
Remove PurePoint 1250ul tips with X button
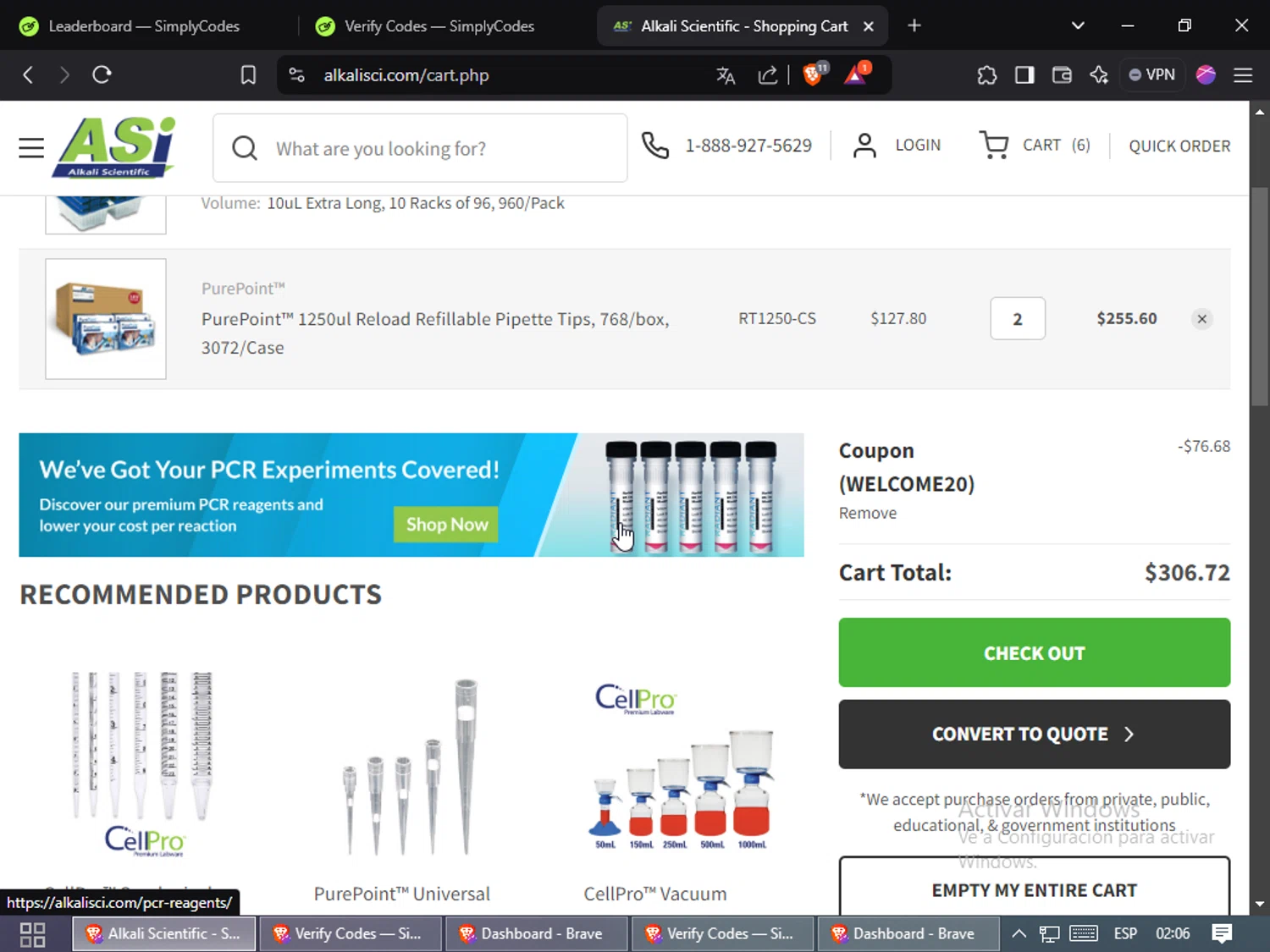pos(1201,319)
